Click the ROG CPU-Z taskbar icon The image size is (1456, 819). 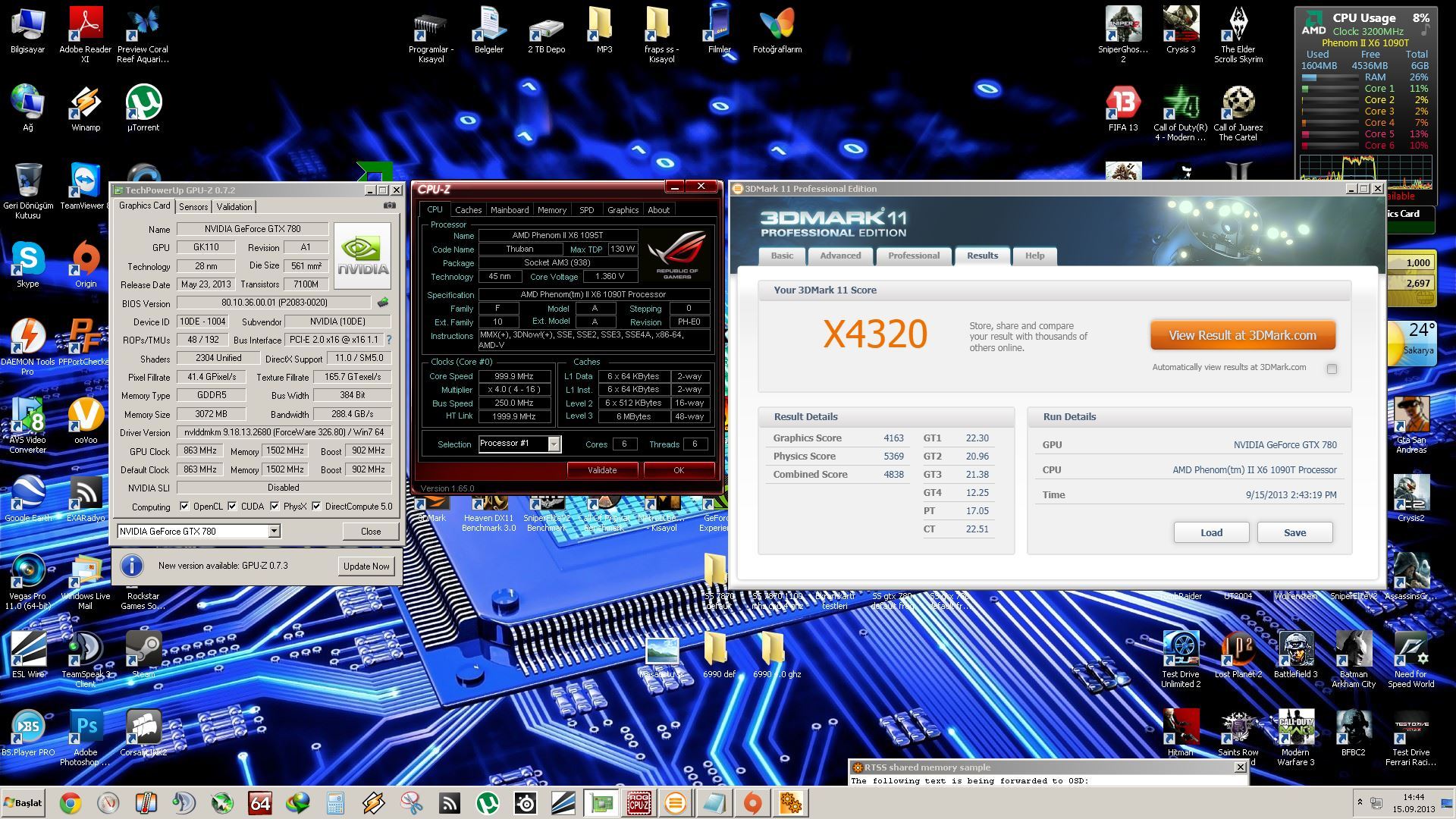638,802
